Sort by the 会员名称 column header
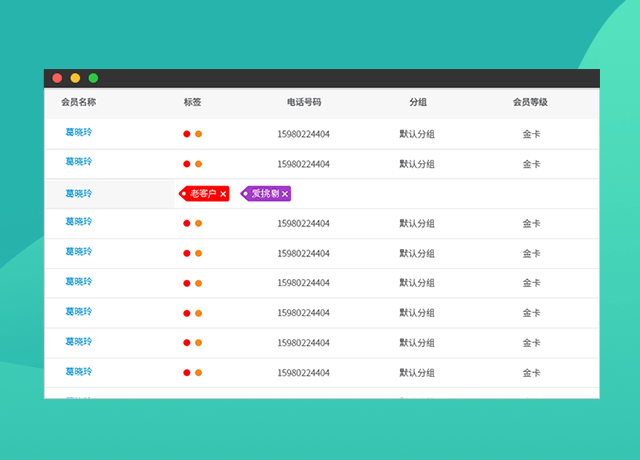 (78, 102)
